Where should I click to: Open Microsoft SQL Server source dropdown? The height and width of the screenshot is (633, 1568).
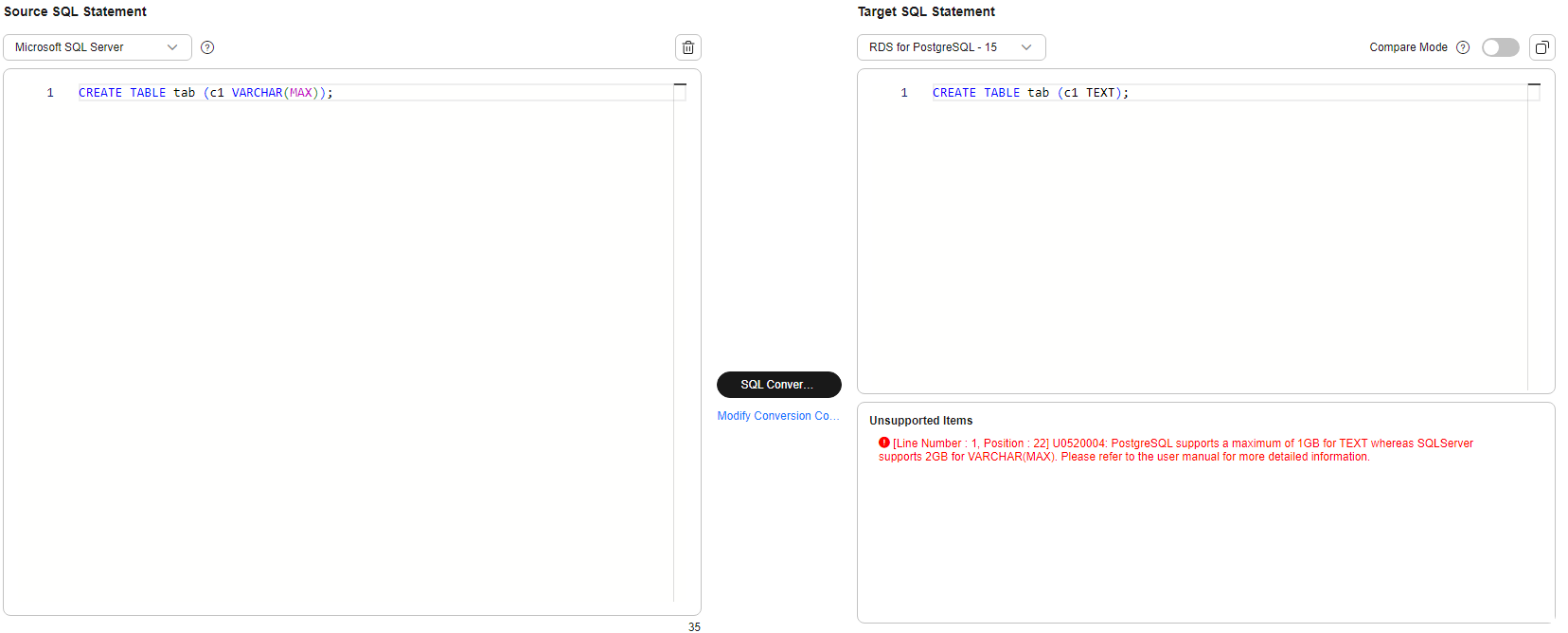pyautogui.click(x=98, y=47)
